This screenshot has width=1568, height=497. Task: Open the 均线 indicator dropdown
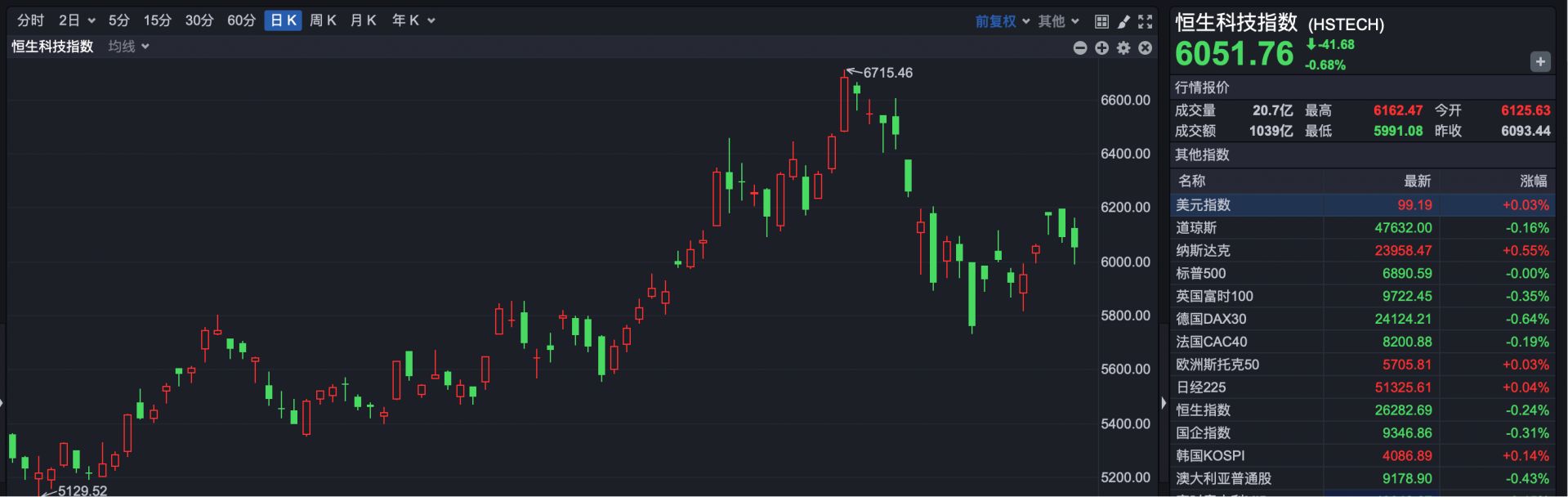tap(128, 47)
